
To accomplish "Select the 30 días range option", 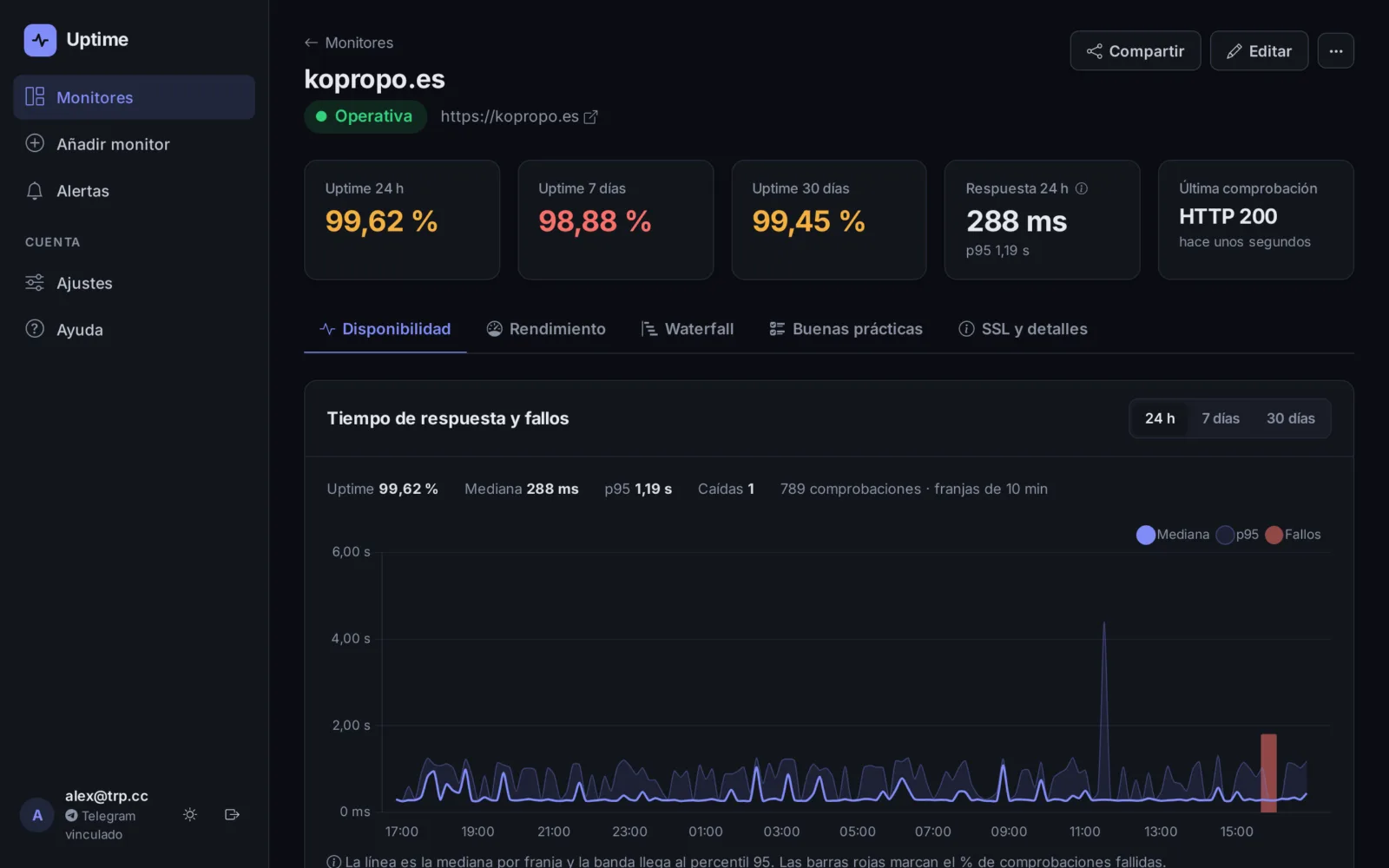I will (1291, 418).
